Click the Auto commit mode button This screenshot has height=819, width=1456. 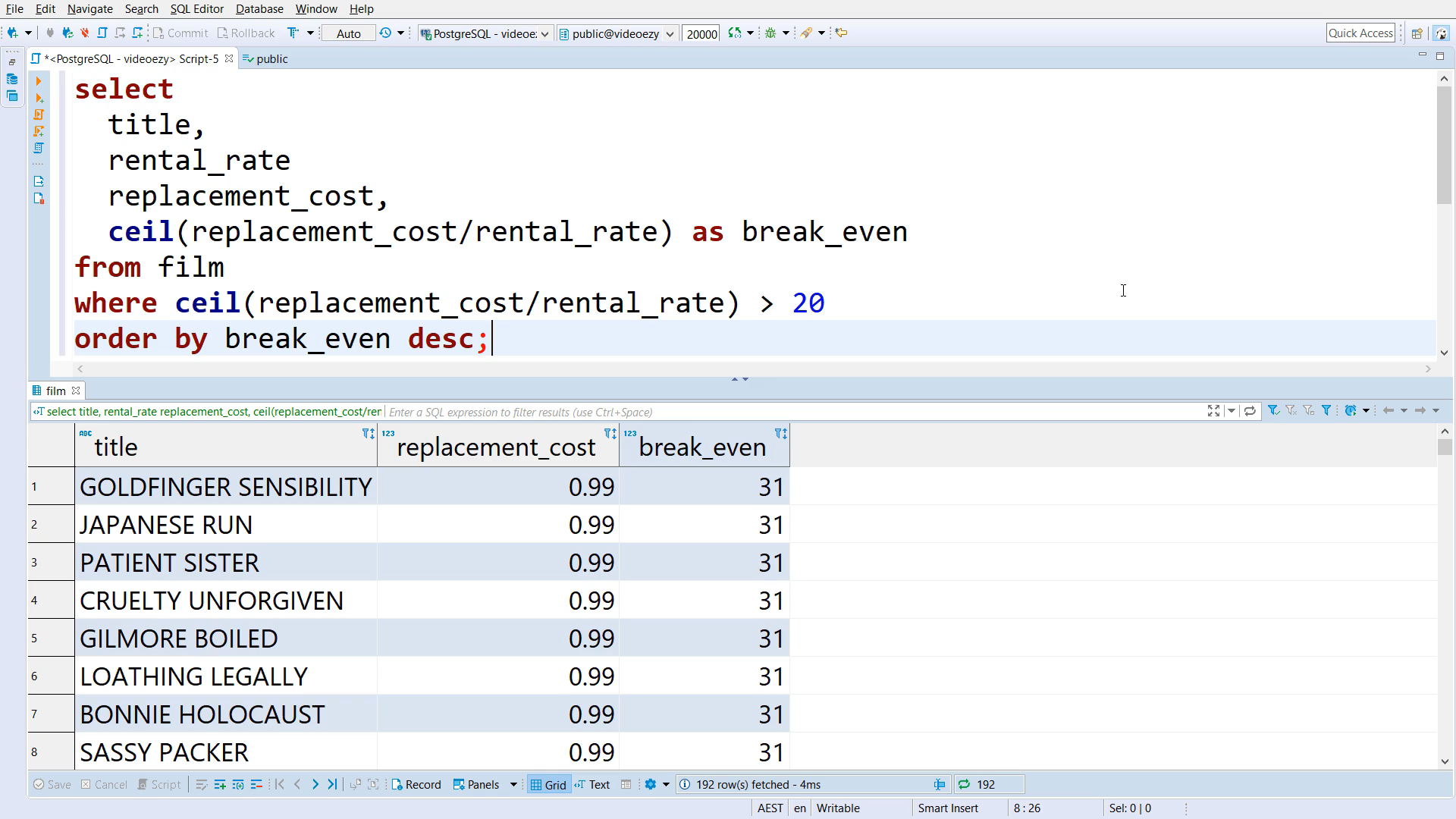coord(348,33)
